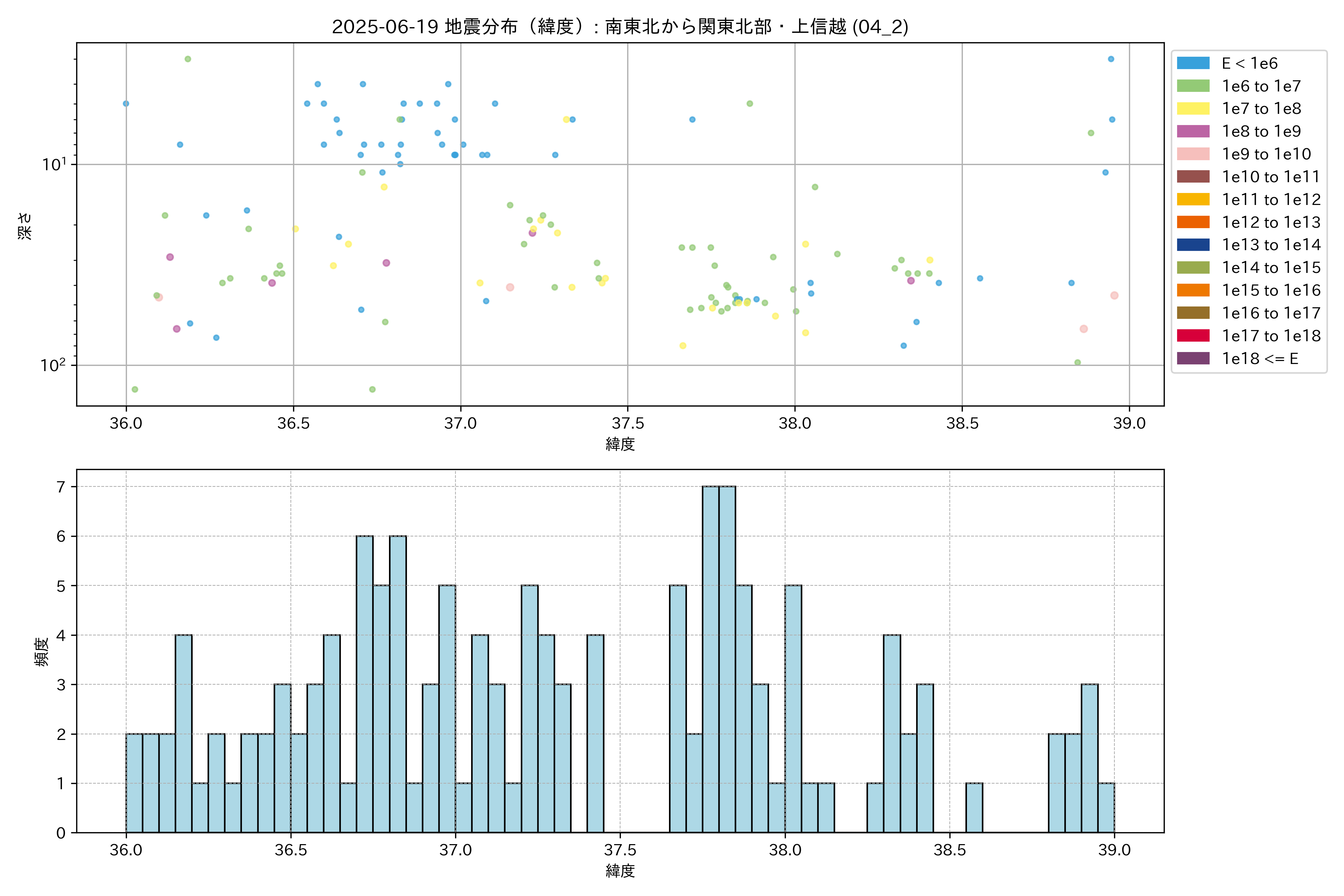Click the '頻度' histogram y-axis label

42,651
